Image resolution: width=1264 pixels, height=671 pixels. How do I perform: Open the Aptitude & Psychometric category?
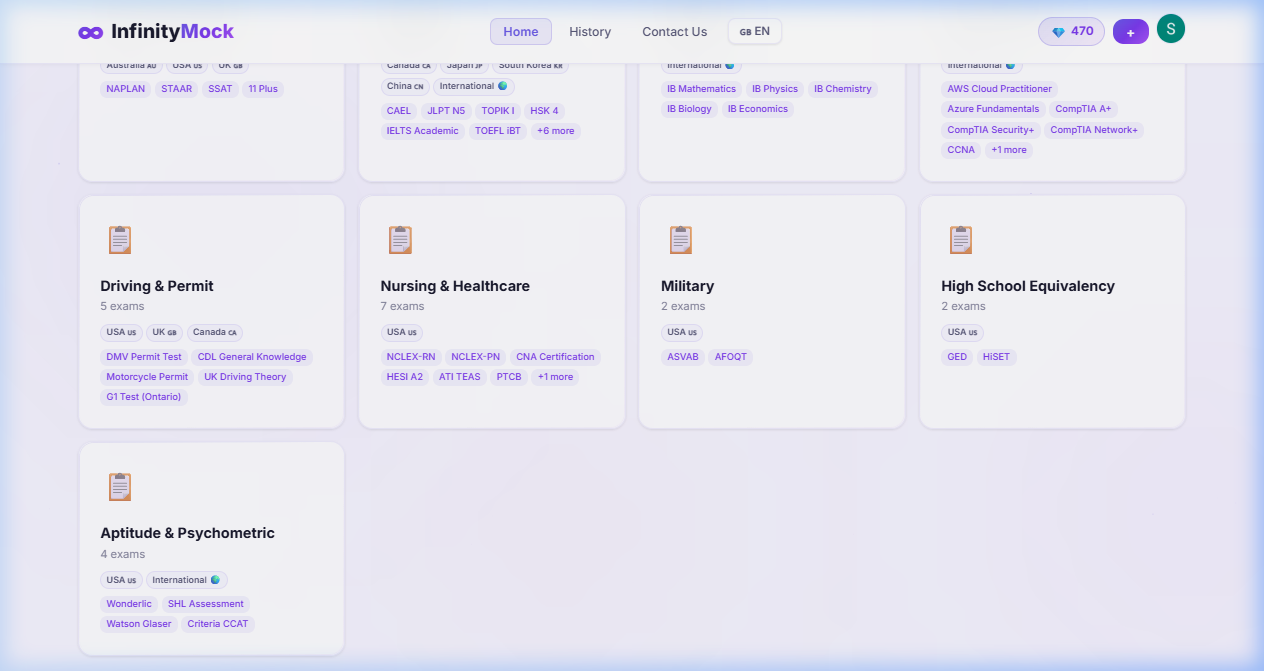pyautogui.click(x=187, y=533)
